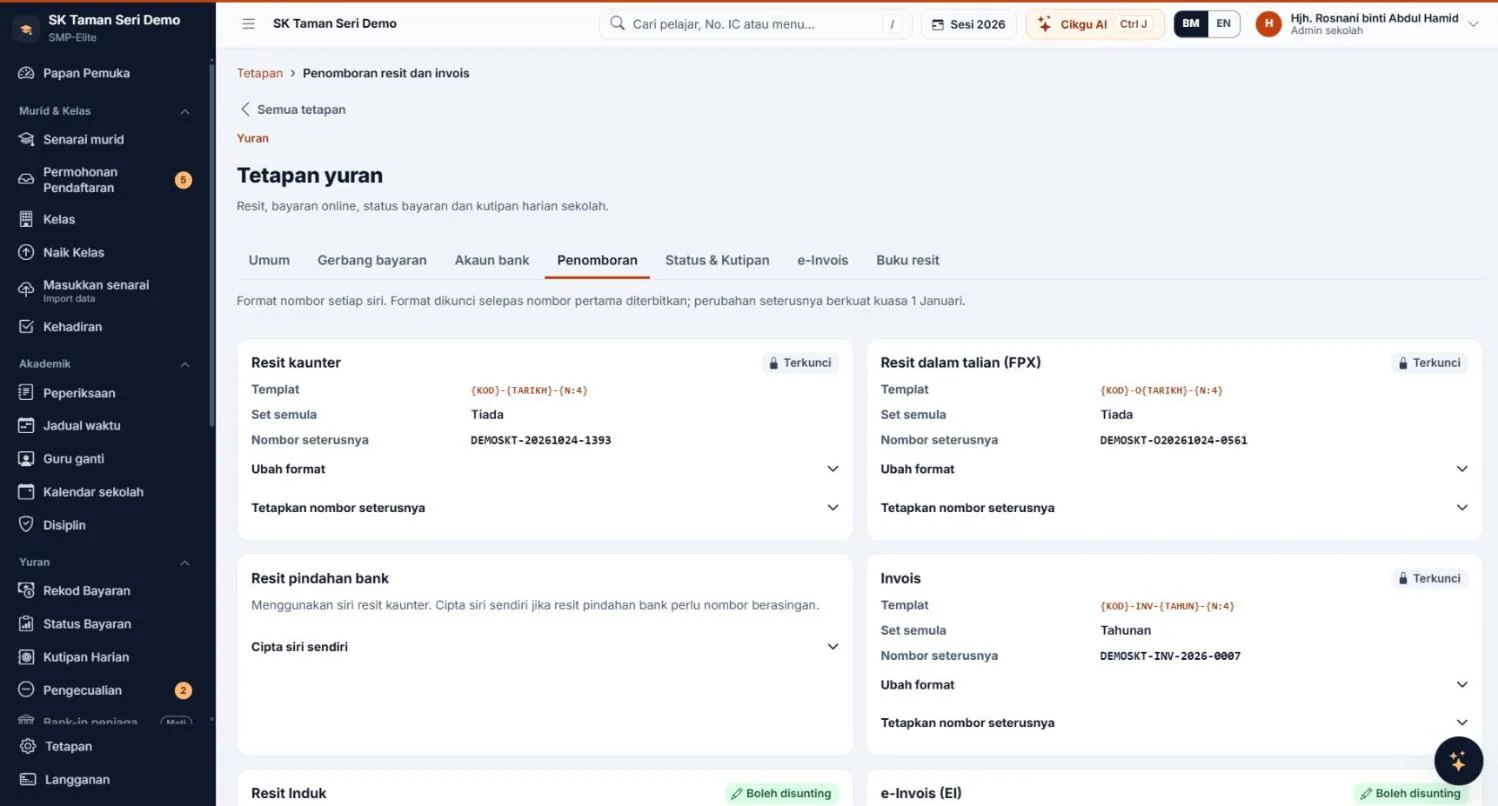Screen dimensions: 1498x806
Task: Click the Terkunci badge on Invois card
Action: tap(1429, 579)
